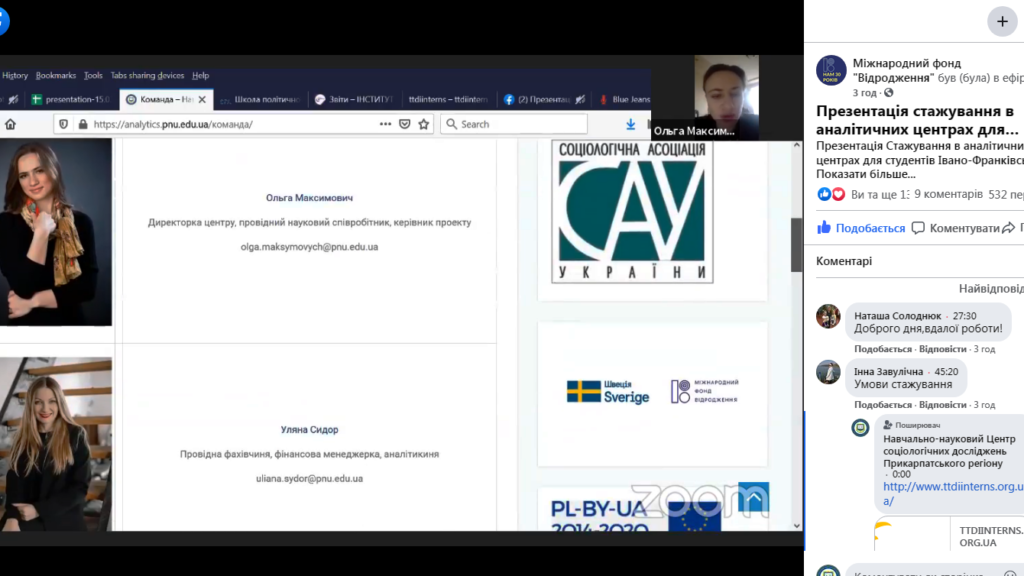Click the Міжнародний фонд Відродження avatar
The image size is (1024, 576).
(x=831, y=71)
